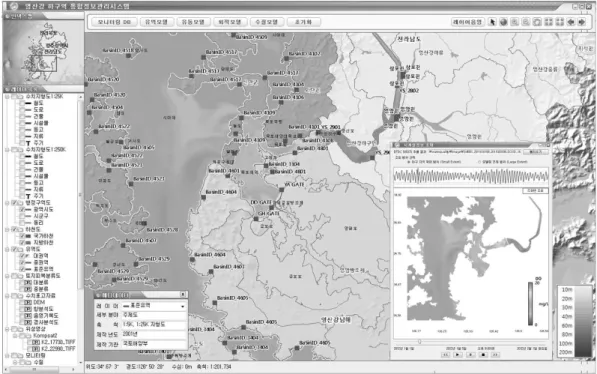597x374 pixels.
Task: Uncheck the 지방하천 layer checkbox
Action: (22, 243)
